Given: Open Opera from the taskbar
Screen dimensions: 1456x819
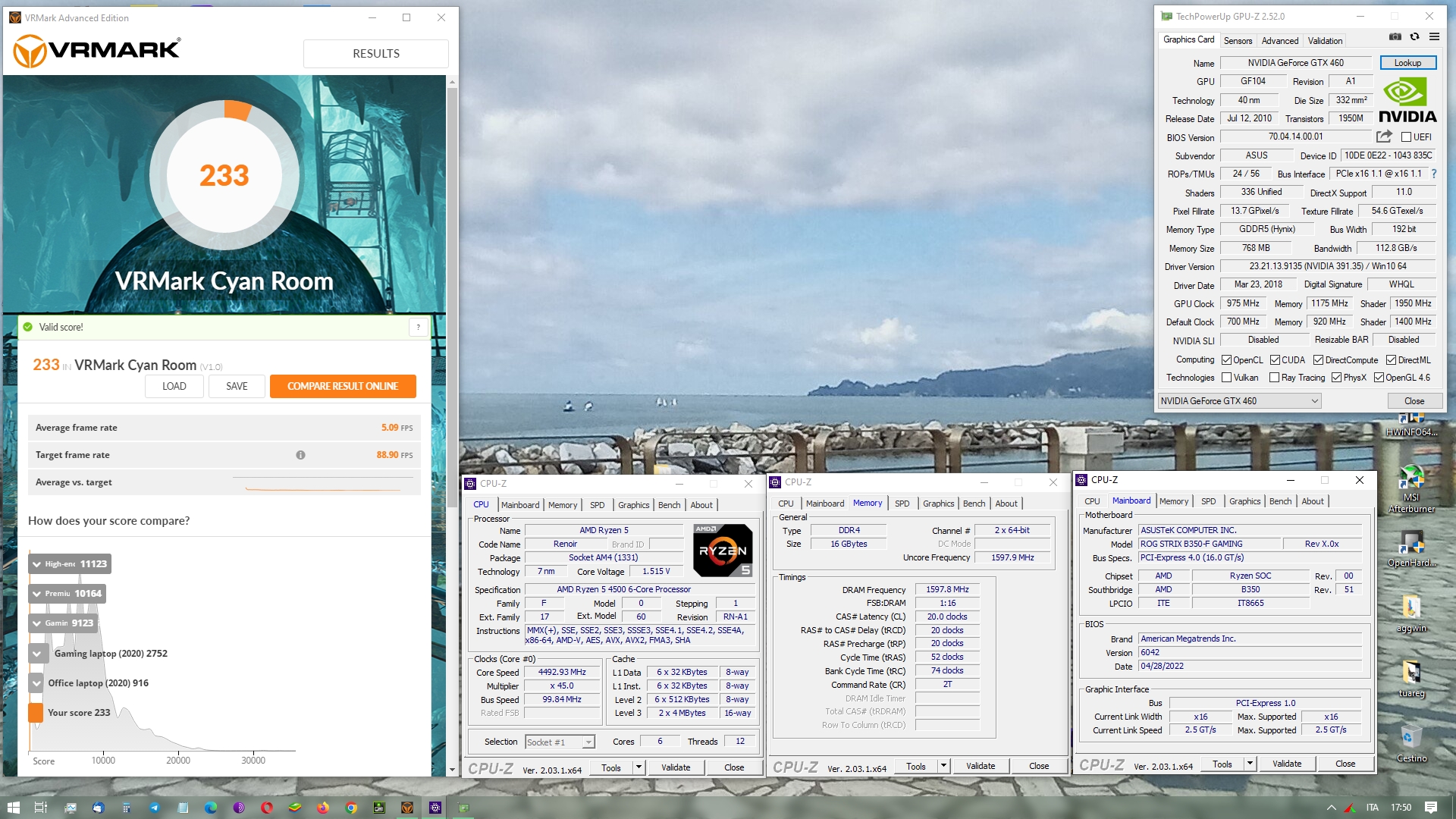Looking at the screenshot, I should [267, 808].
